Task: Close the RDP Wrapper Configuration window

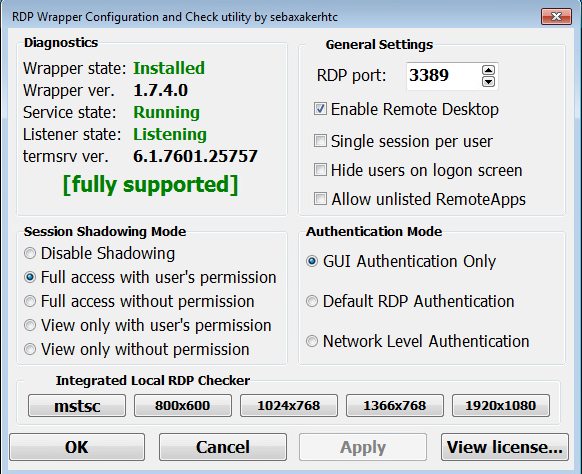Action: (556, 17)
